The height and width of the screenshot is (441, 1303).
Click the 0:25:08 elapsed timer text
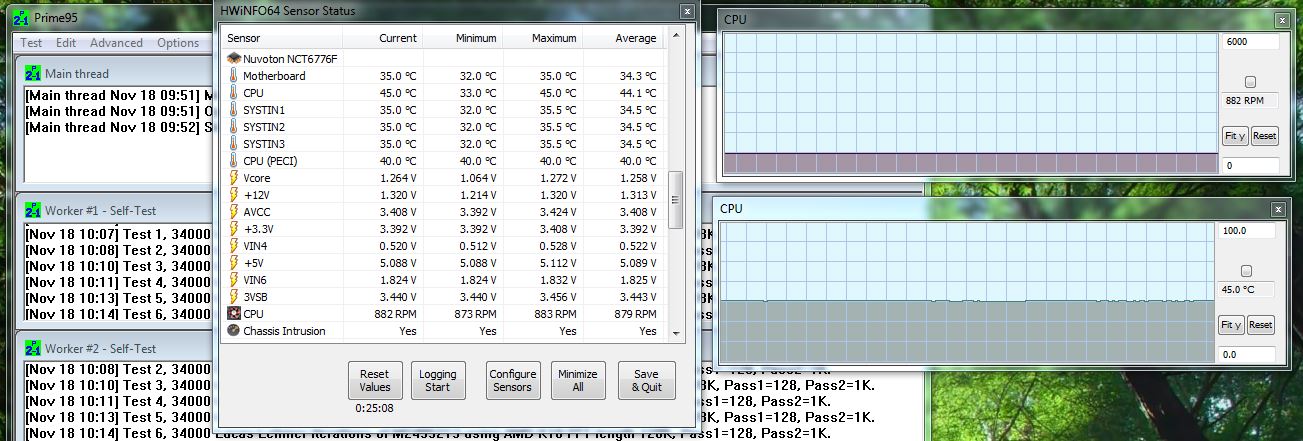pos(374,408)
